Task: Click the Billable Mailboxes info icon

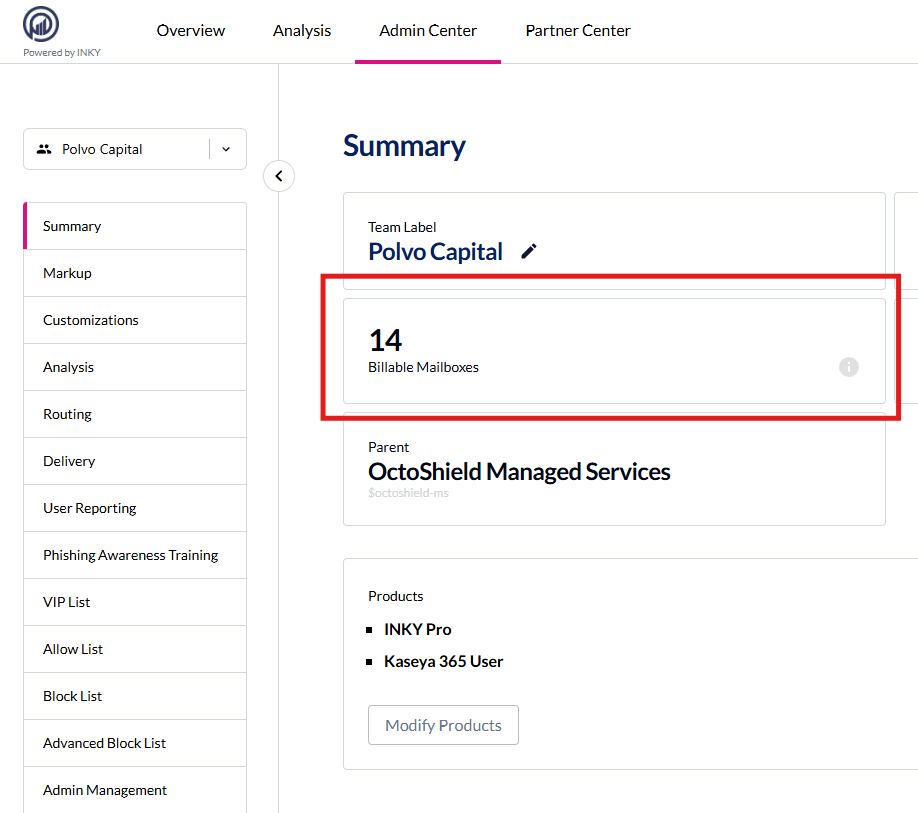Action: point(849,367)
